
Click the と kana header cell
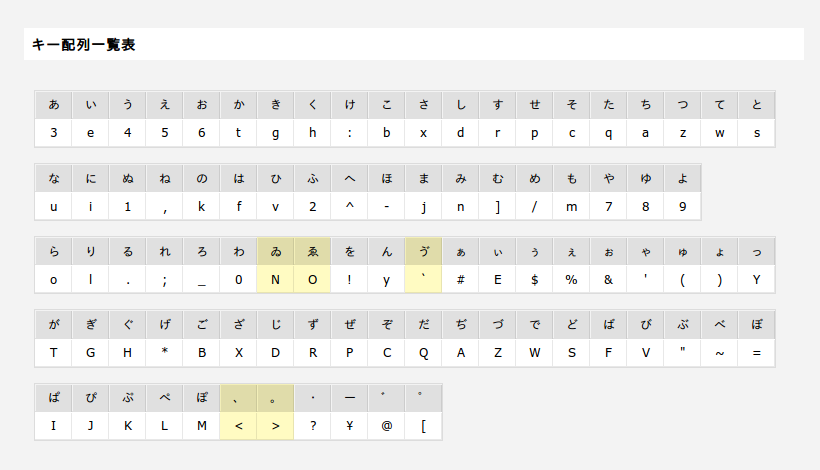pos(757,105)
